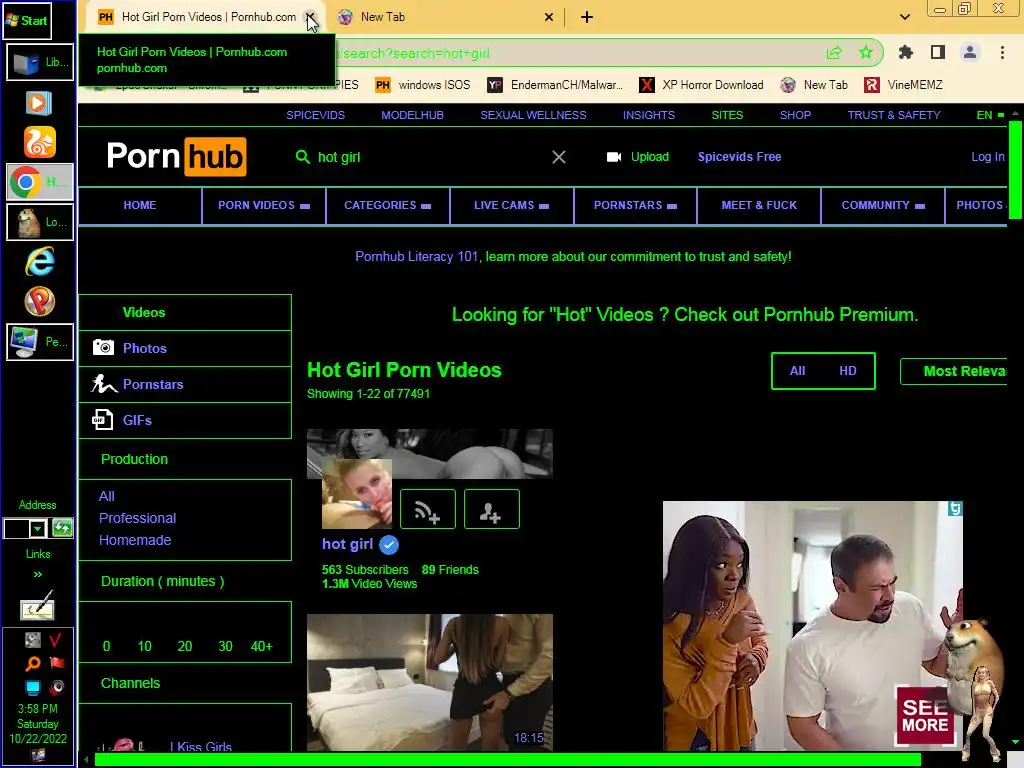Open the windows ISOS bookmark
The width and height of the screenshot is (1024, 768).
(423, 85)
